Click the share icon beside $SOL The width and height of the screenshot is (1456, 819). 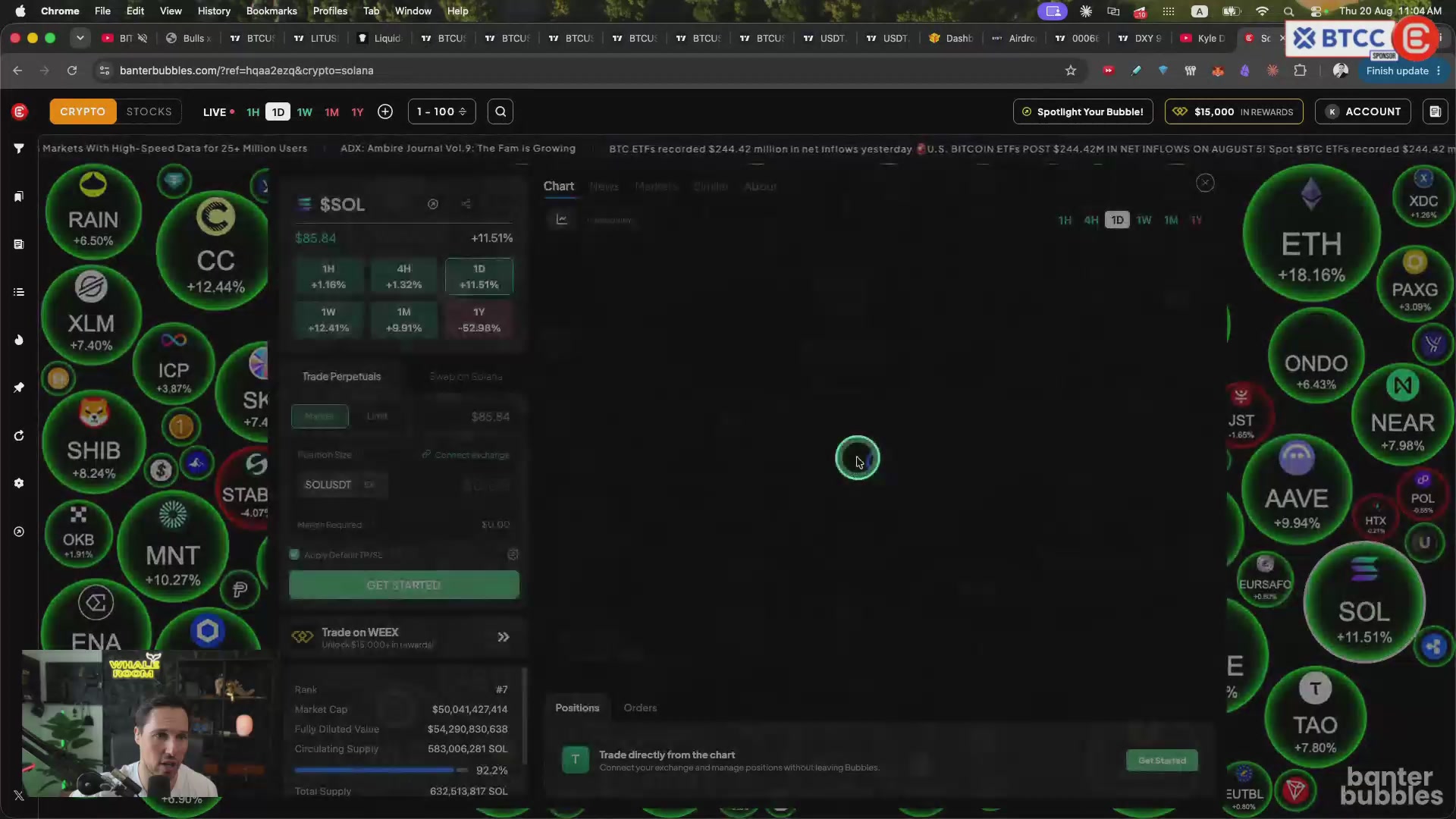coord(466,204)
